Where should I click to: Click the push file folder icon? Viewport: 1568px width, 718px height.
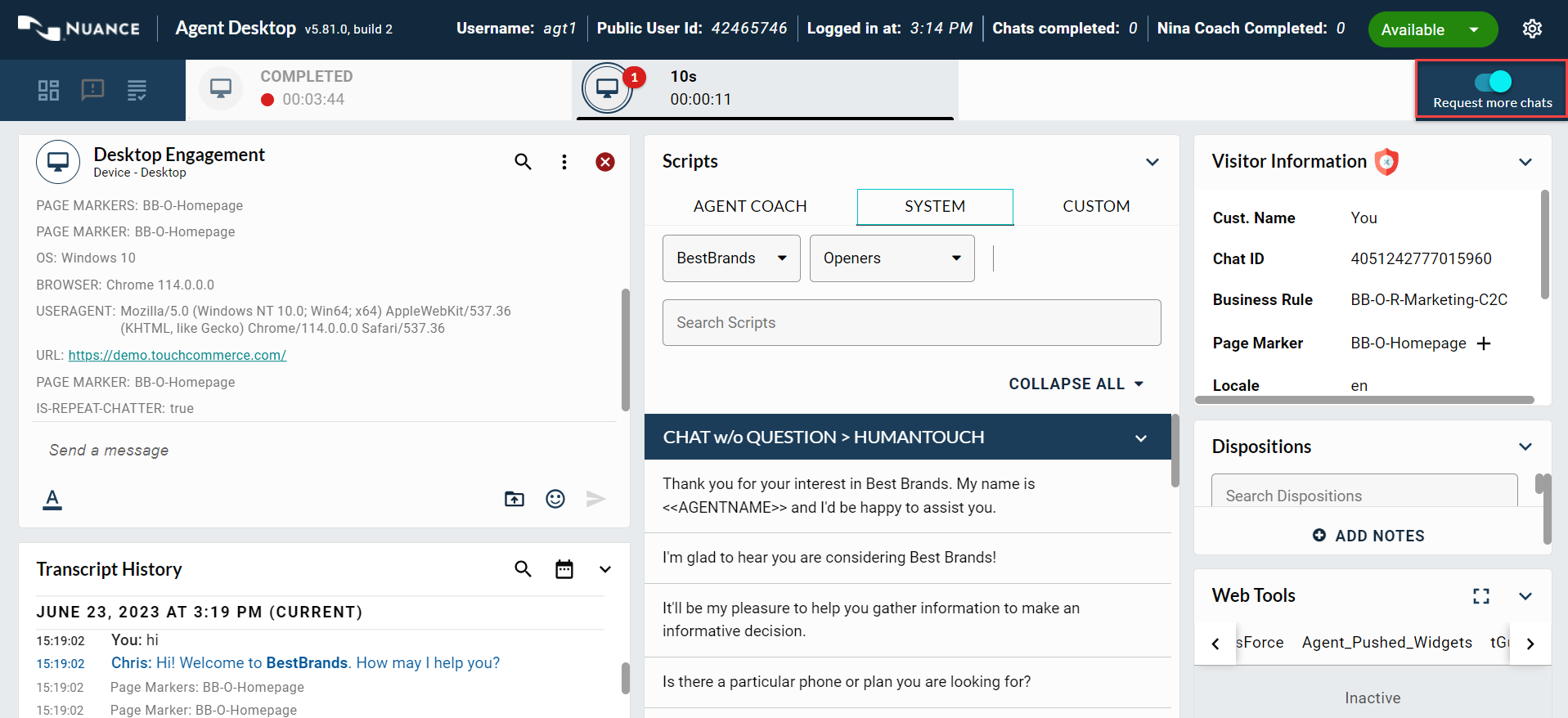[x=514, y=499]
